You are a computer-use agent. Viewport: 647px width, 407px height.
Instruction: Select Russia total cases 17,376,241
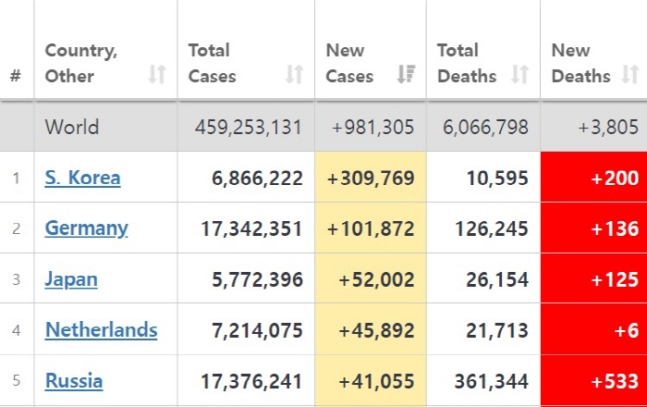251,381
